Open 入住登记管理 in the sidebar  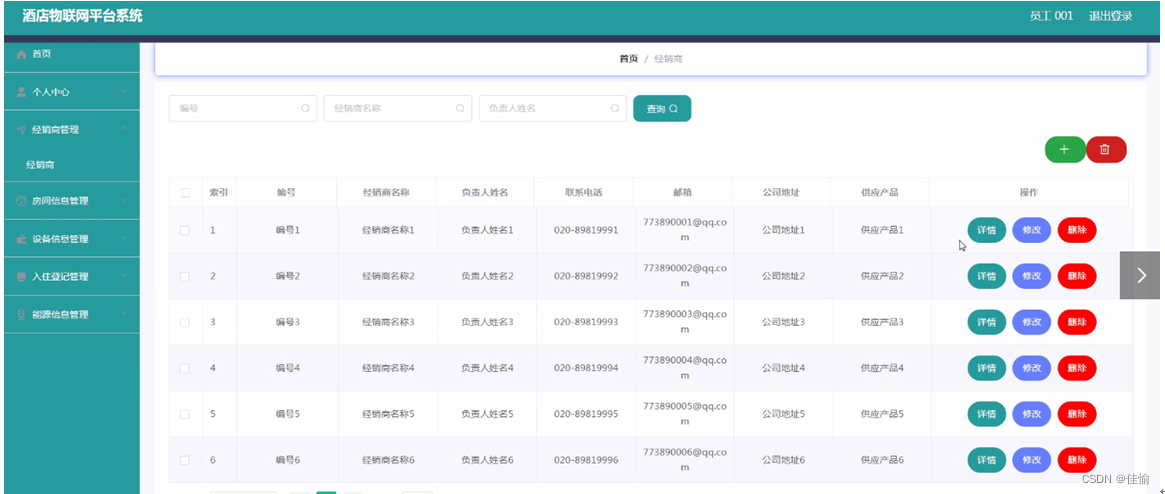pyautogui.click(x=72, y=277)
